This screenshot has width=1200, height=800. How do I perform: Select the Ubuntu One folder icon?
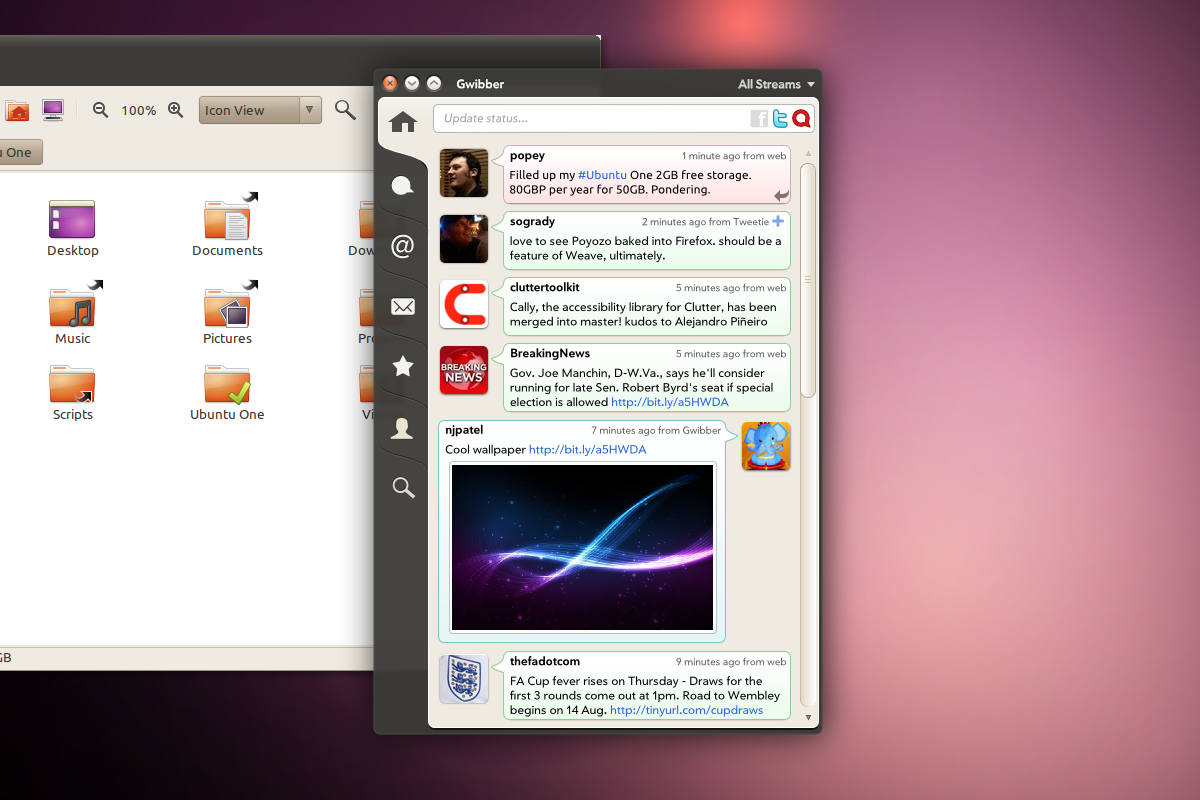tap(228, 384)
